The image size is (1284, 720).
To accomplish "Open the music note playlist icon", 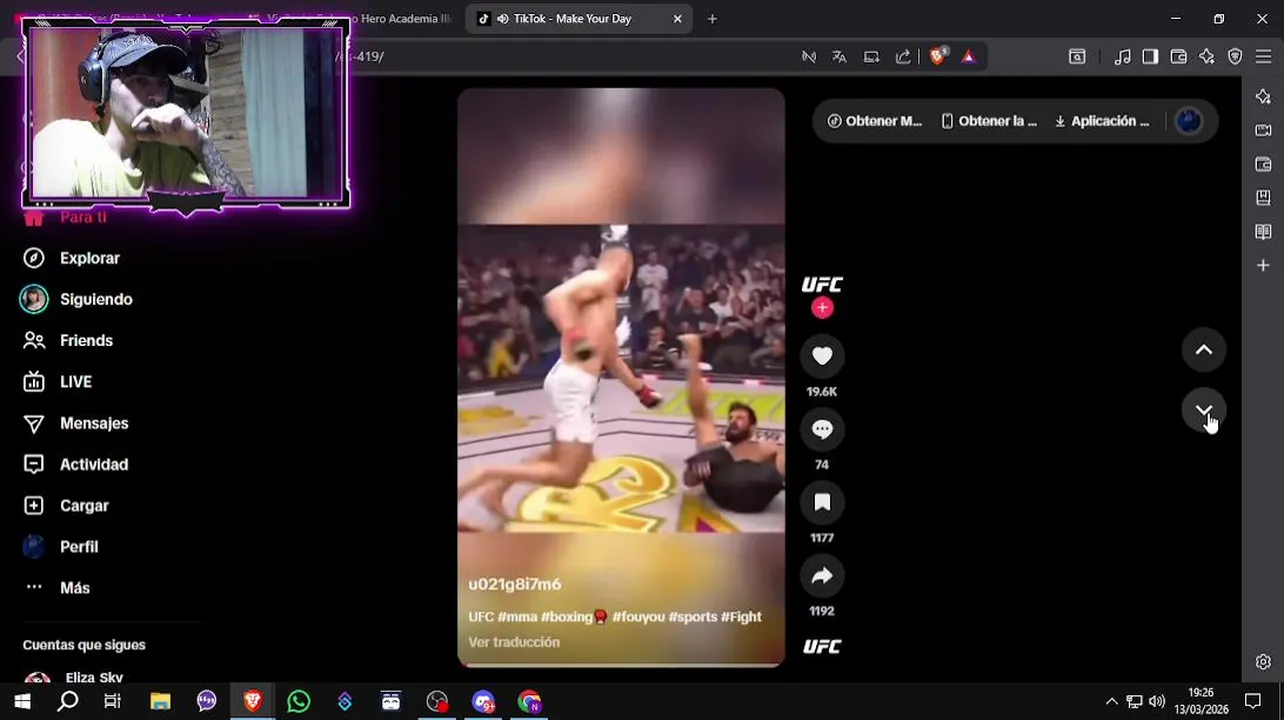I will click(x=1122, y=57).
